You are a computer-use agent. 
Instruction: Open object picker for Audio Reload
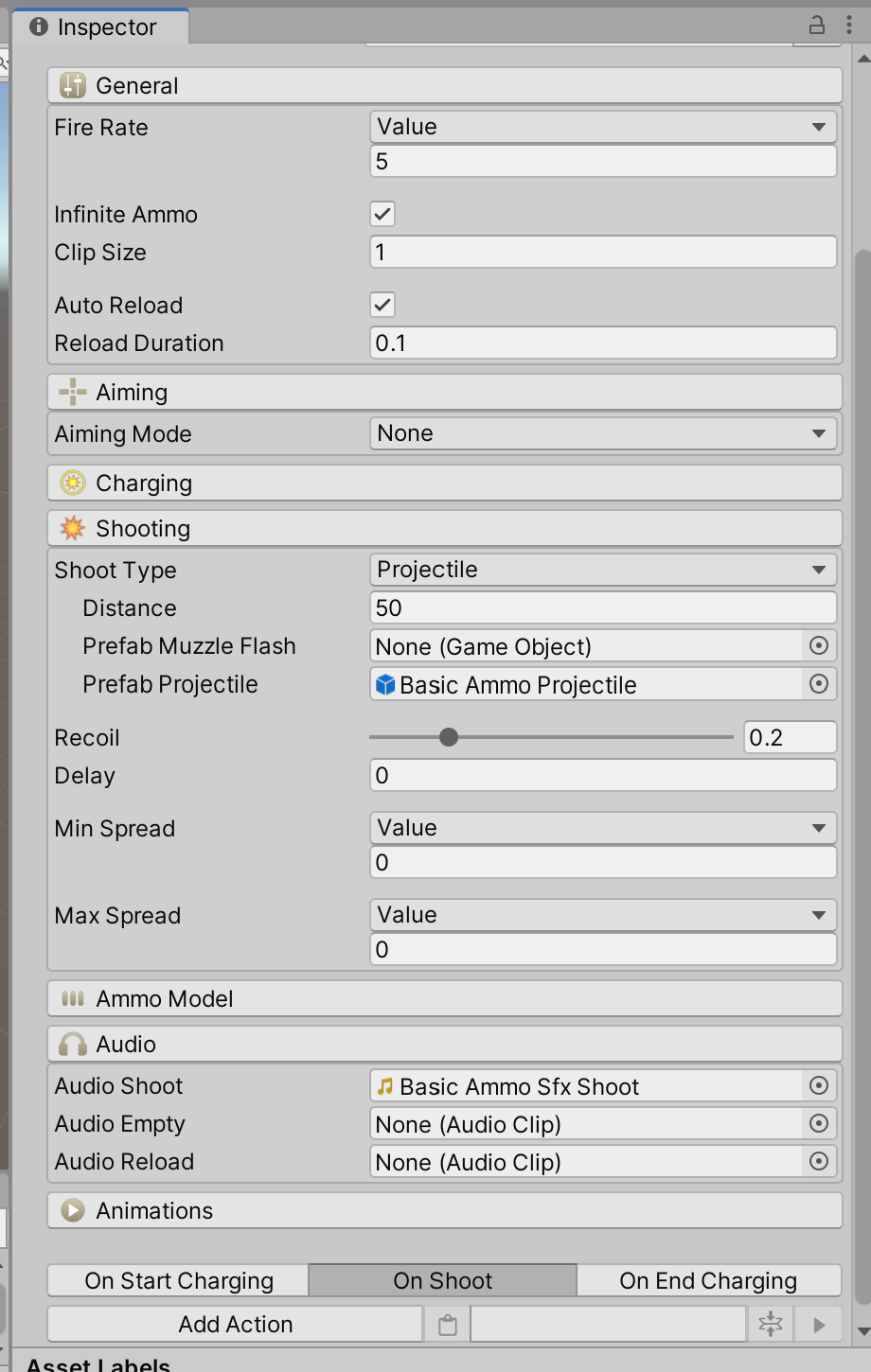point(819,1162)
